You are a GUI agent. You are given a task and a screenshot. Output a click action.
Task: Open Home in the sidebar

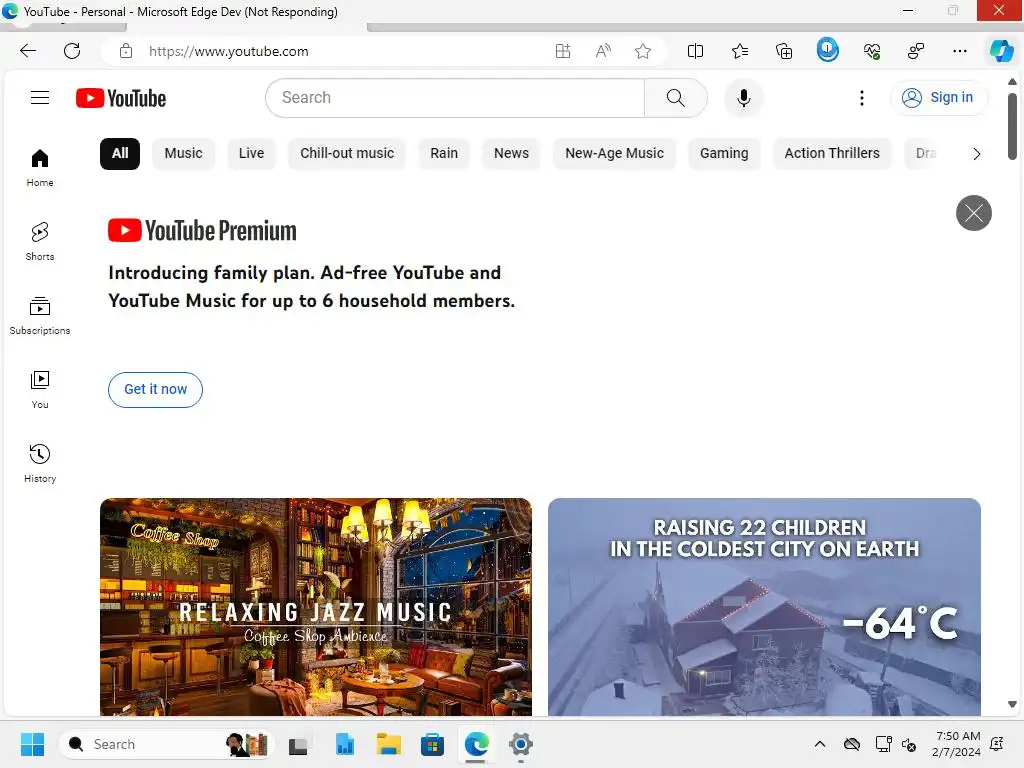tap(40, 168)
